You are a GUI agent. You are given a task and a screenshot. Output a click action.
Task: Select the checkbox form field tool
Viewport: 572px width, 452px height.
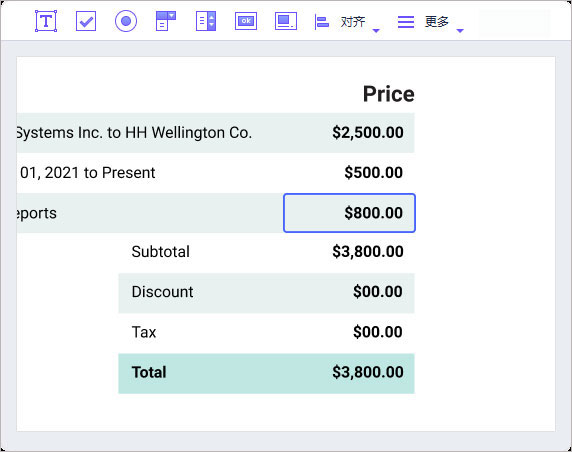coord(86,21)
